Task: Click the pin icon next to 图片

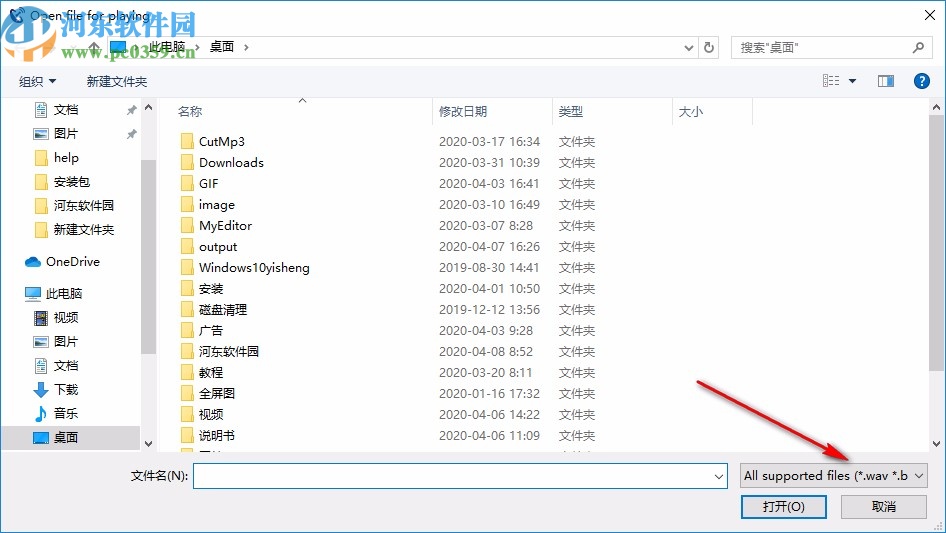Action: click(x=131, y=134)
